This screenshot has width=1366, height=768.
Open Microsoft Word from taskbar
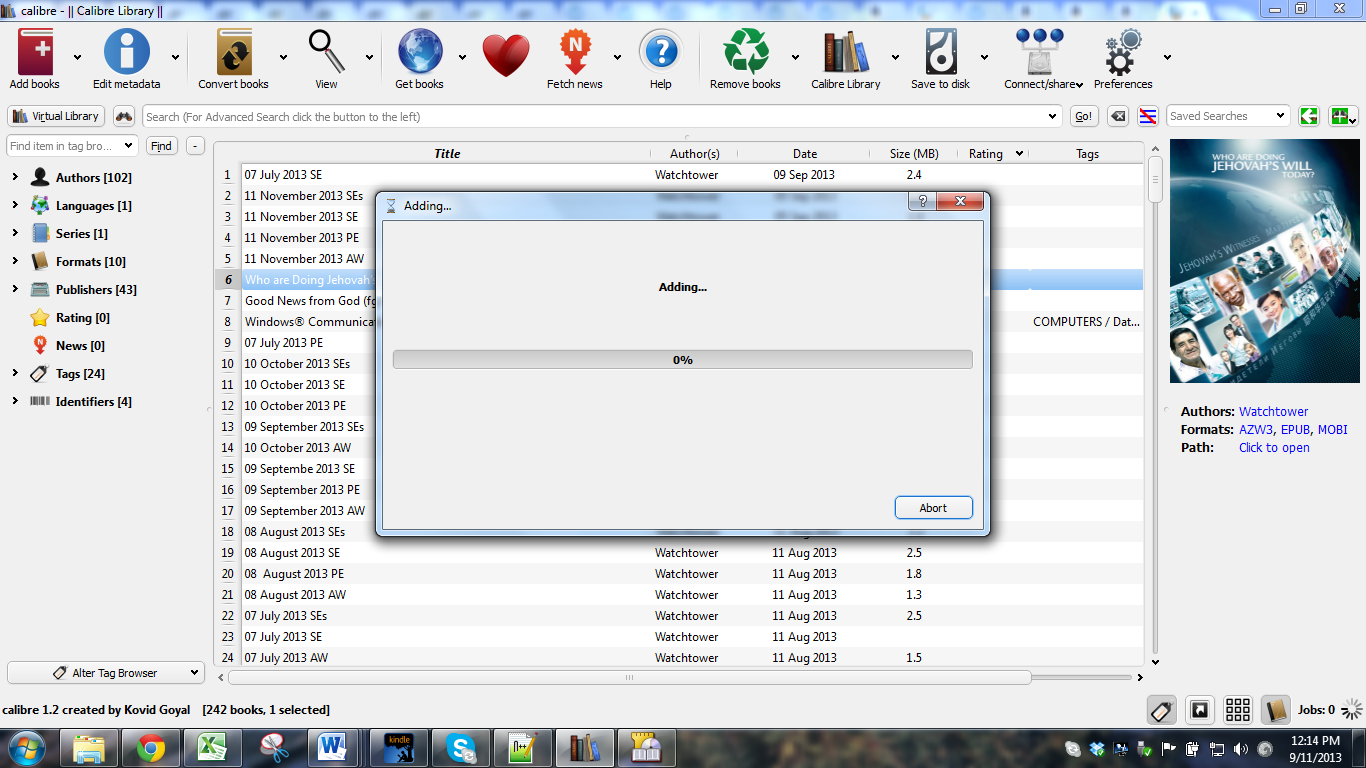[331, 747]
